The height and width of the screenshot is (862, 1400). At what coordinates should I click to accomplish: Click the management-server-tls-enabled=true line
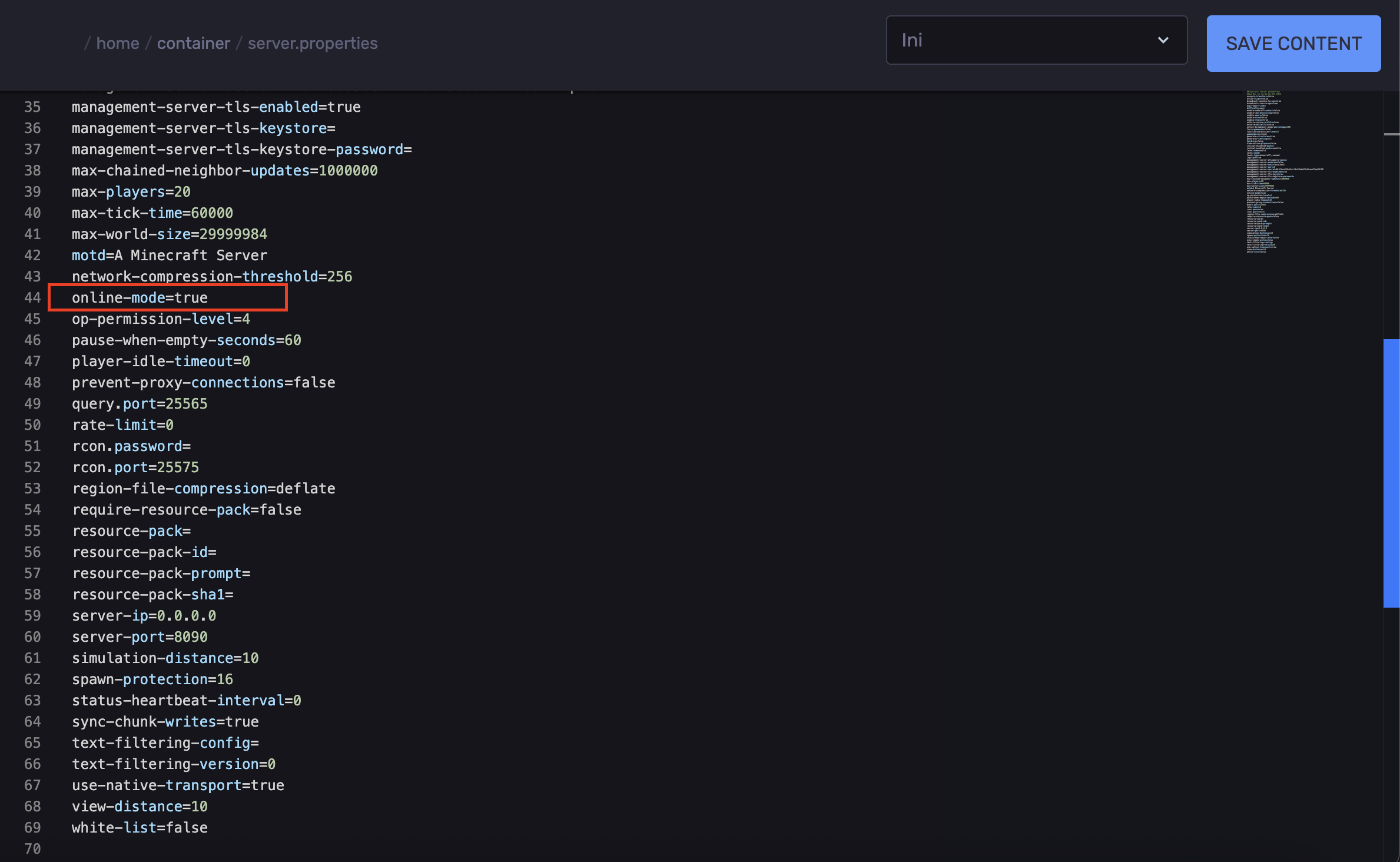[216, 107]
